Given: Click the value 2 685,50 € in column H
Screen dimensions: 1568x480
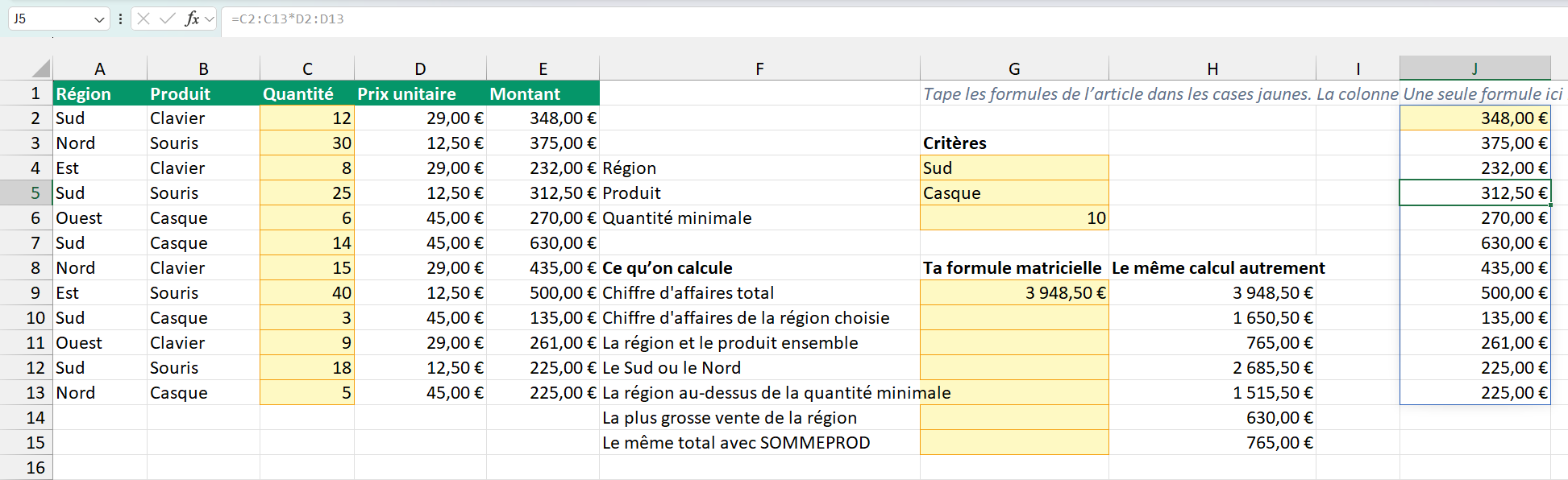Looking at the screenshot, I should tap(1212, 367).
